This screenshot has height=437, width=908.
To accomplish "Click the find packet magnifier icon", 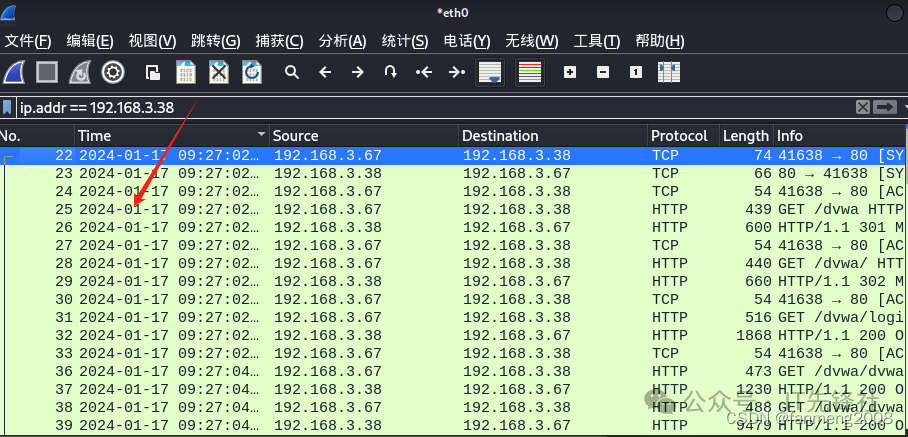I will click(292, 72).
